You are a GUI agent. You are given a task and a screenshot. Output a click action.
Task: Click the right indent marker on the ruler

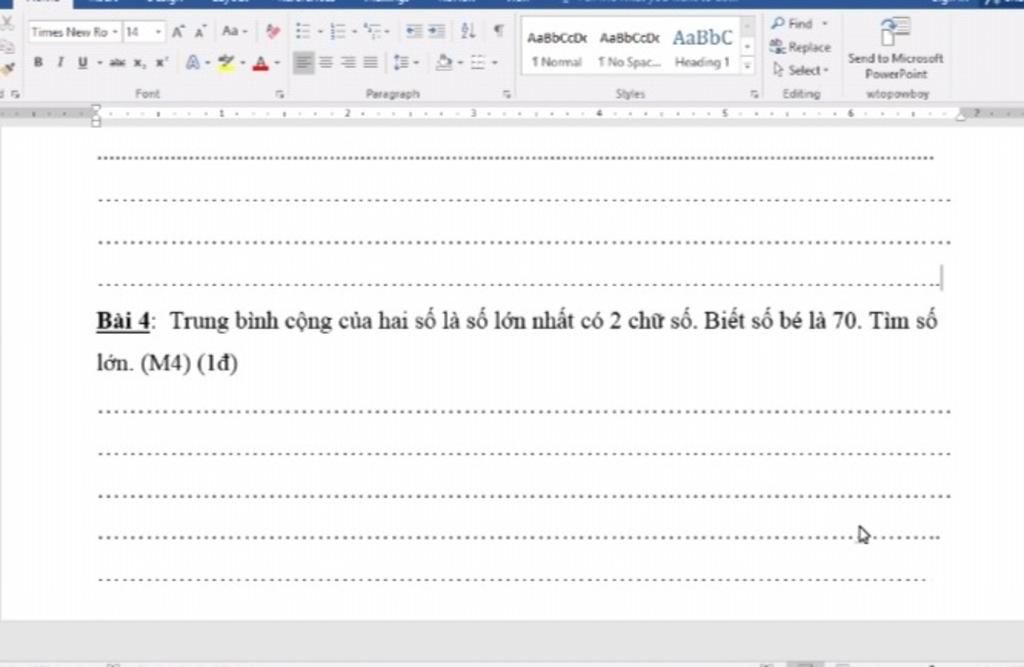[961, 116]
